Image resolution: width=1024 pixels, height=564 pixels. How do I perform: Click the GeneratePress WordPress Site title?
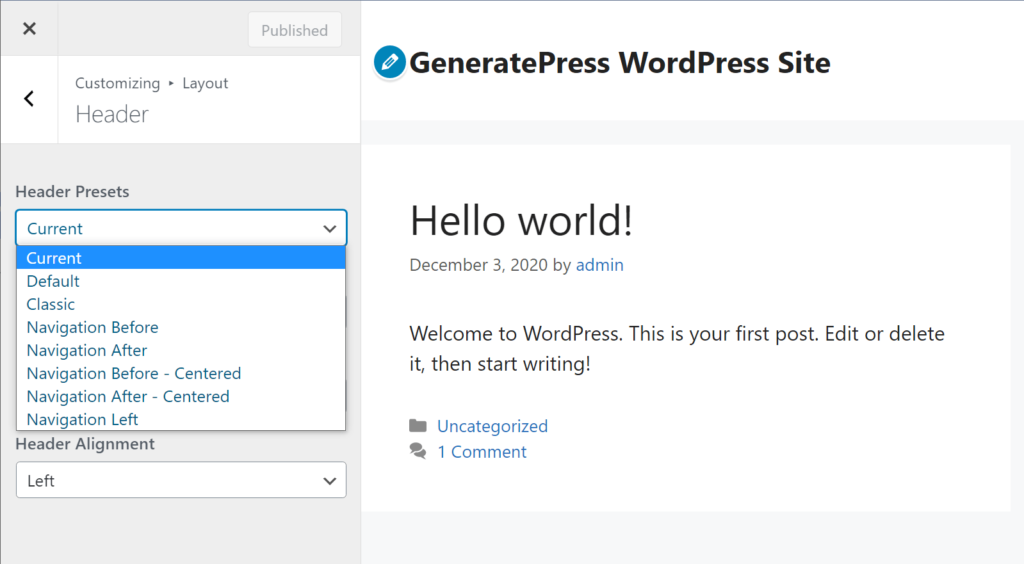click(x=620, y=63)
